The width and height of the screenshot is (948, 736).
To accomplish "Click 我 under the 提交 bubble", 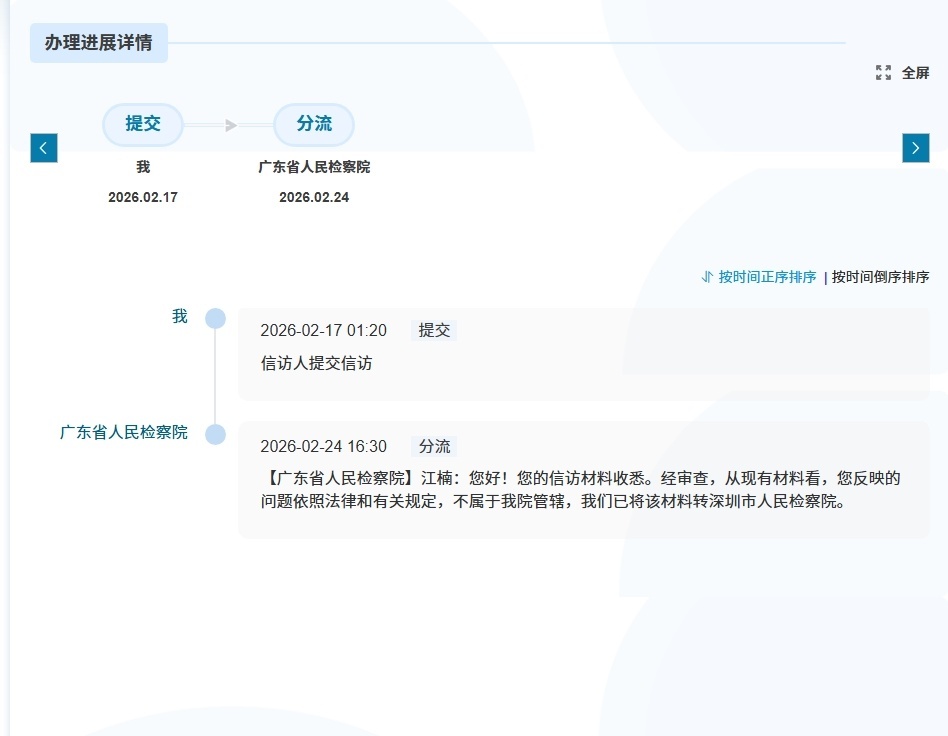I will pyautogui.click(x=143, y=167).
